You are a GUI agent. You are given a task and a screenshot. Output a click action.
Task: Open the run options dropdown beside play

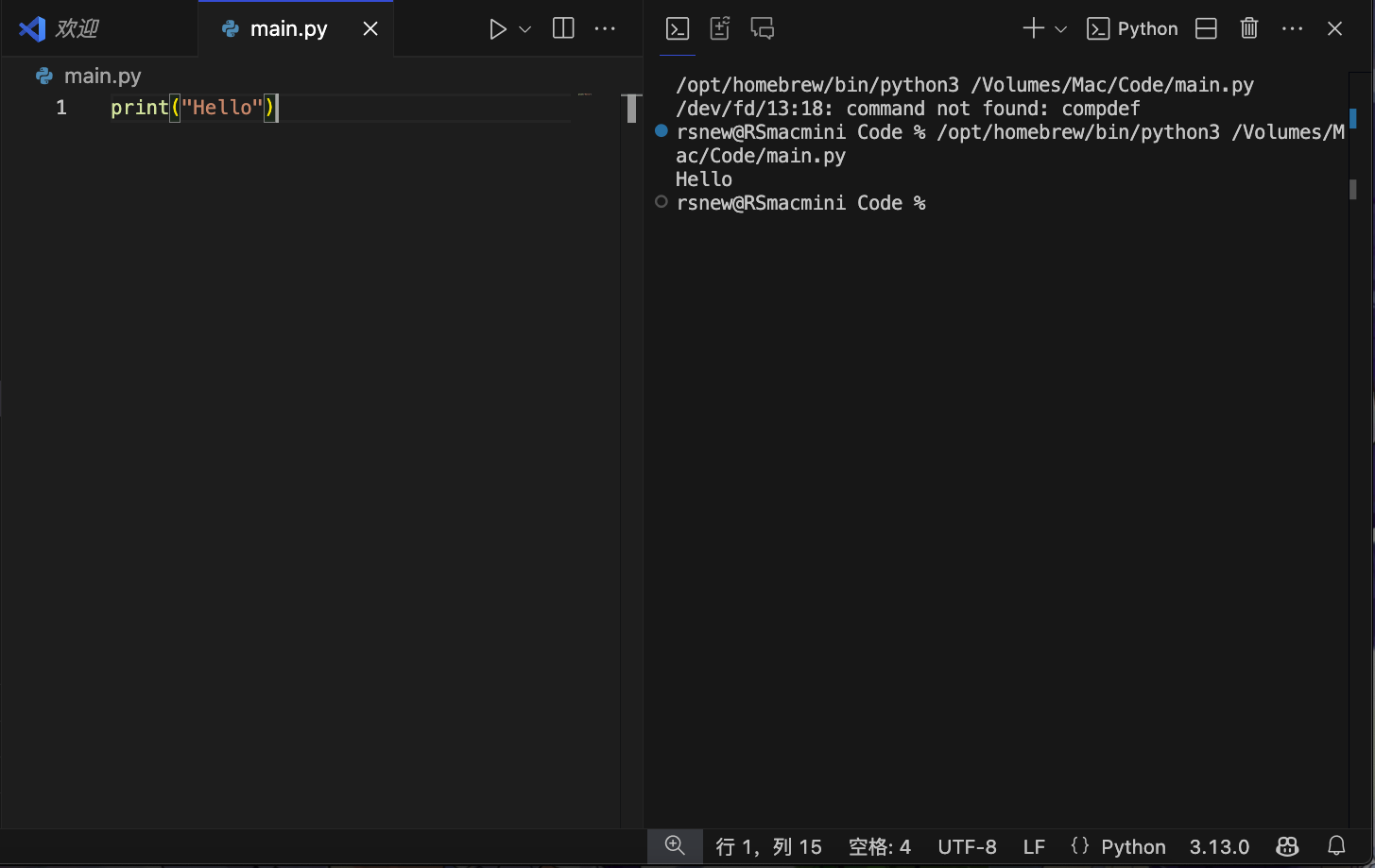525,29
